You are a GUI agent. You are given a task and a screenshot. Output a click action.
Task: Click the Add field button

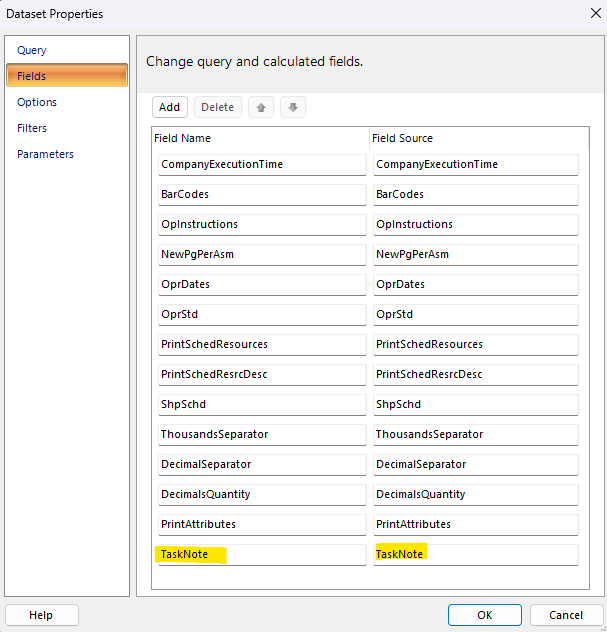point(170,107)
